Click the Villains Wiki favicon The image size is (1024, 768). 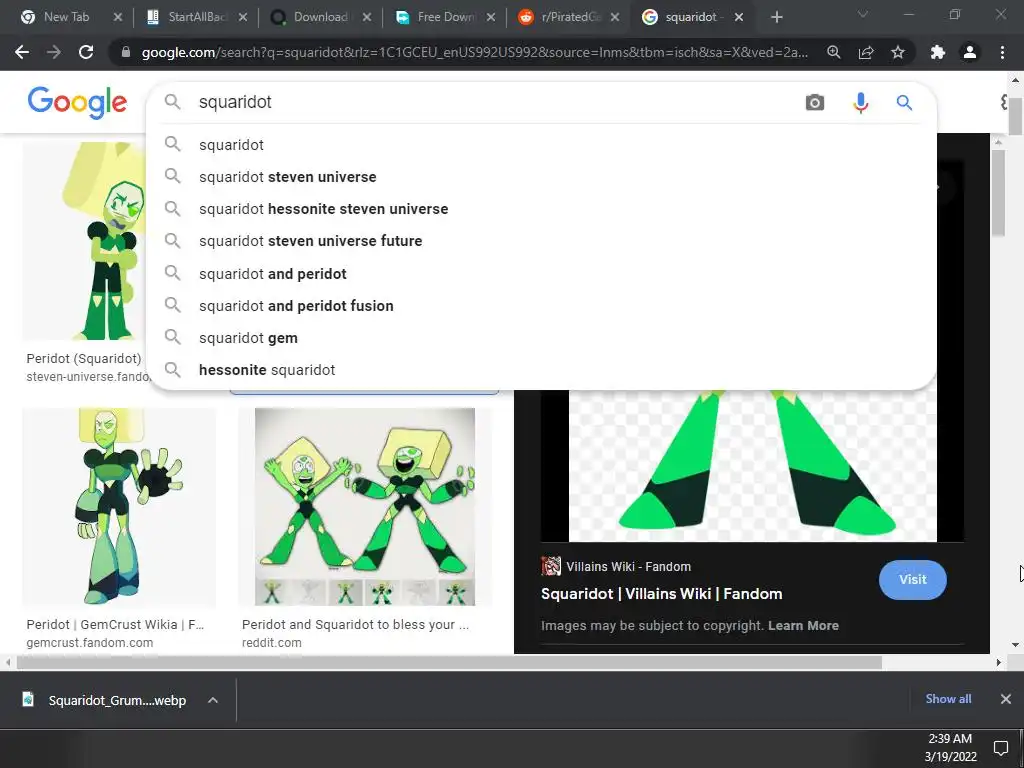(x=551, y=566)
